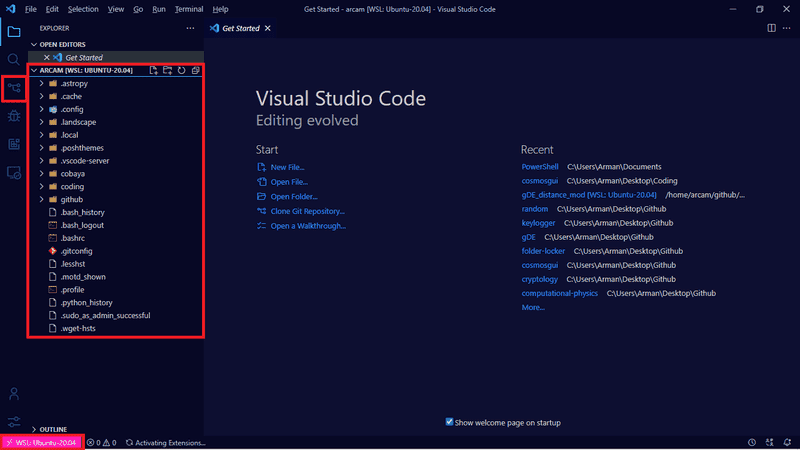Open editor more actions menu
Screen dimensions: 800x450
(786, 28)
